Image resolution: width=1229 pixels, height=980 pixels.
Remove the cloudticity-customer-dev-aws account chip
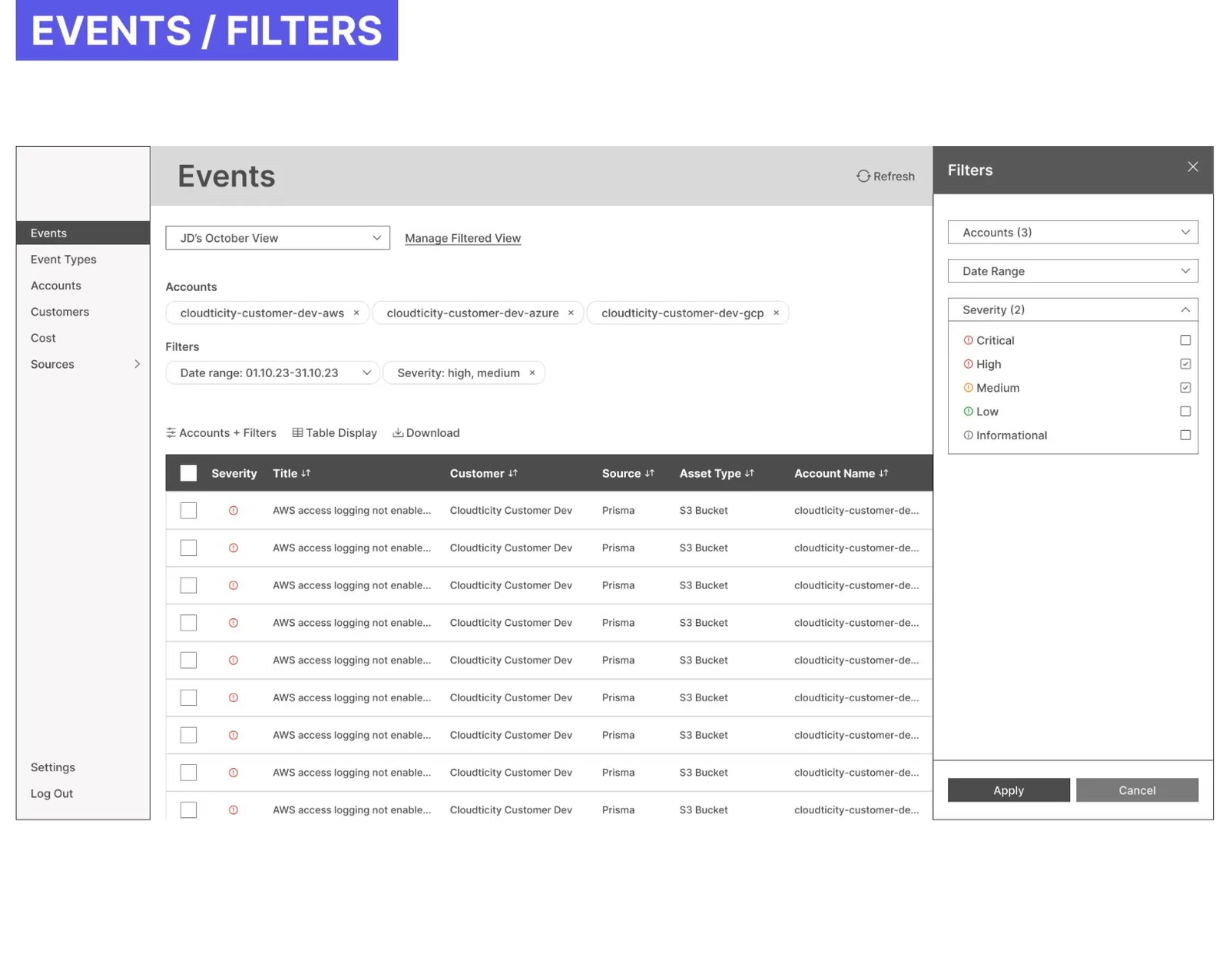click(356, 313)
